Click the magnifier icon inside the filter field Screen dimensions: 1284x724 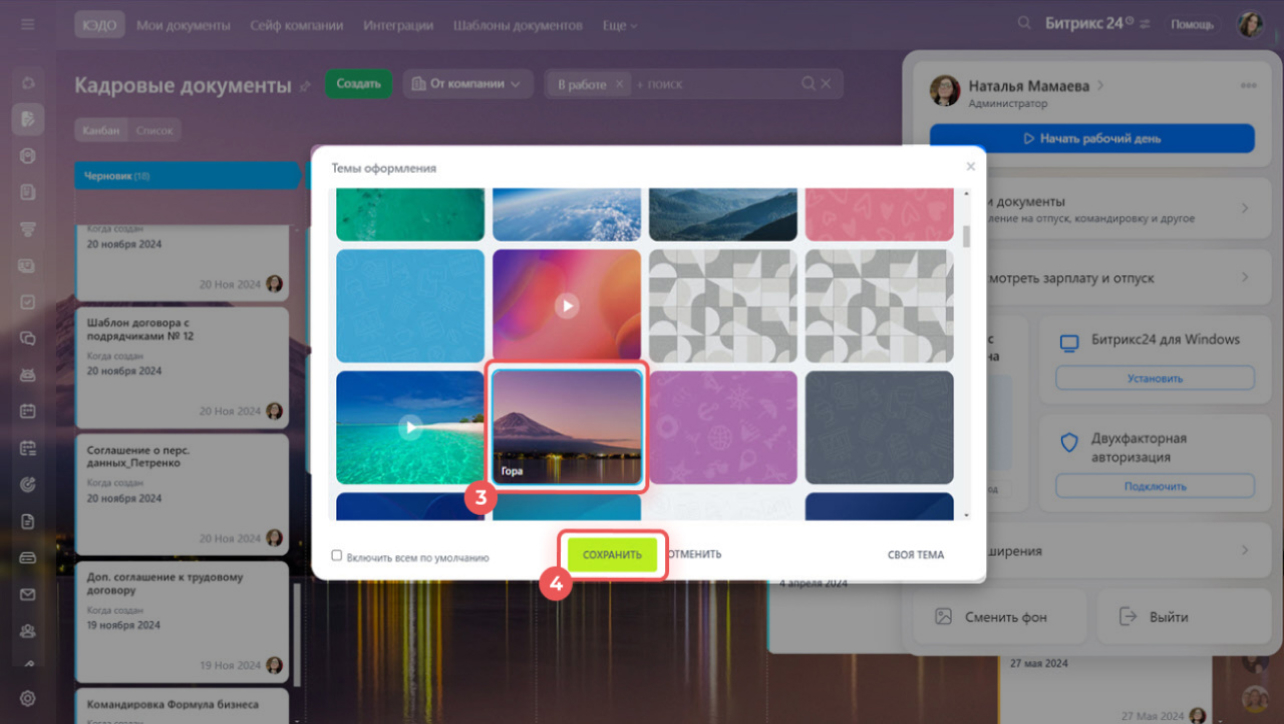click(x=808, y=84)
